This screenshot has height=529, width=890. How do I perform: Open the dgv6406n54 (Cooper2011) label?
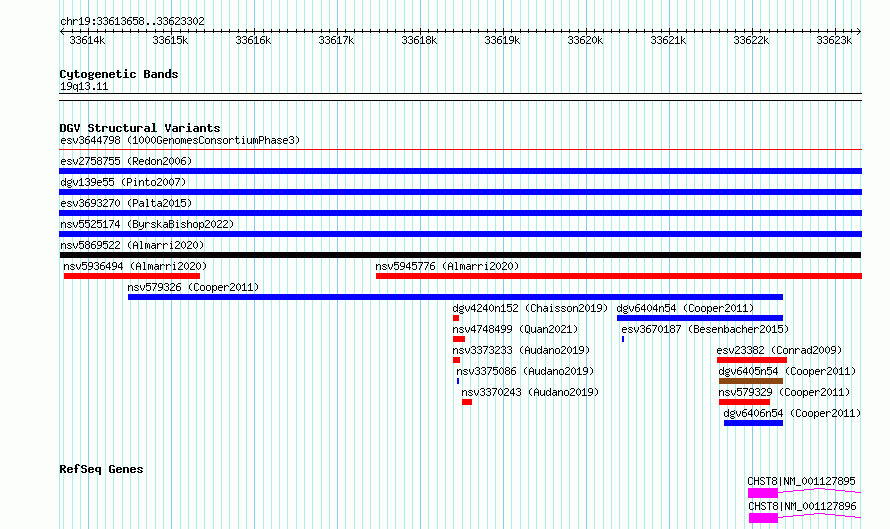(x=792, y=413)
